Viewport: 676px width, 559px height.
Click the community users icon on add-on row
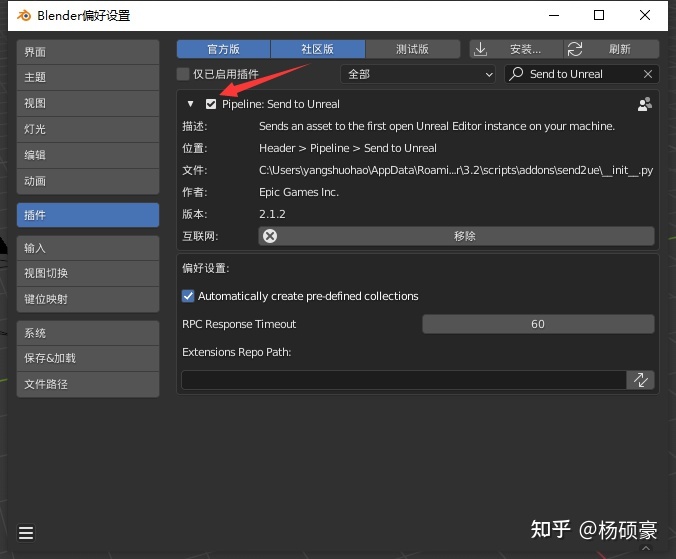[645, 104]
